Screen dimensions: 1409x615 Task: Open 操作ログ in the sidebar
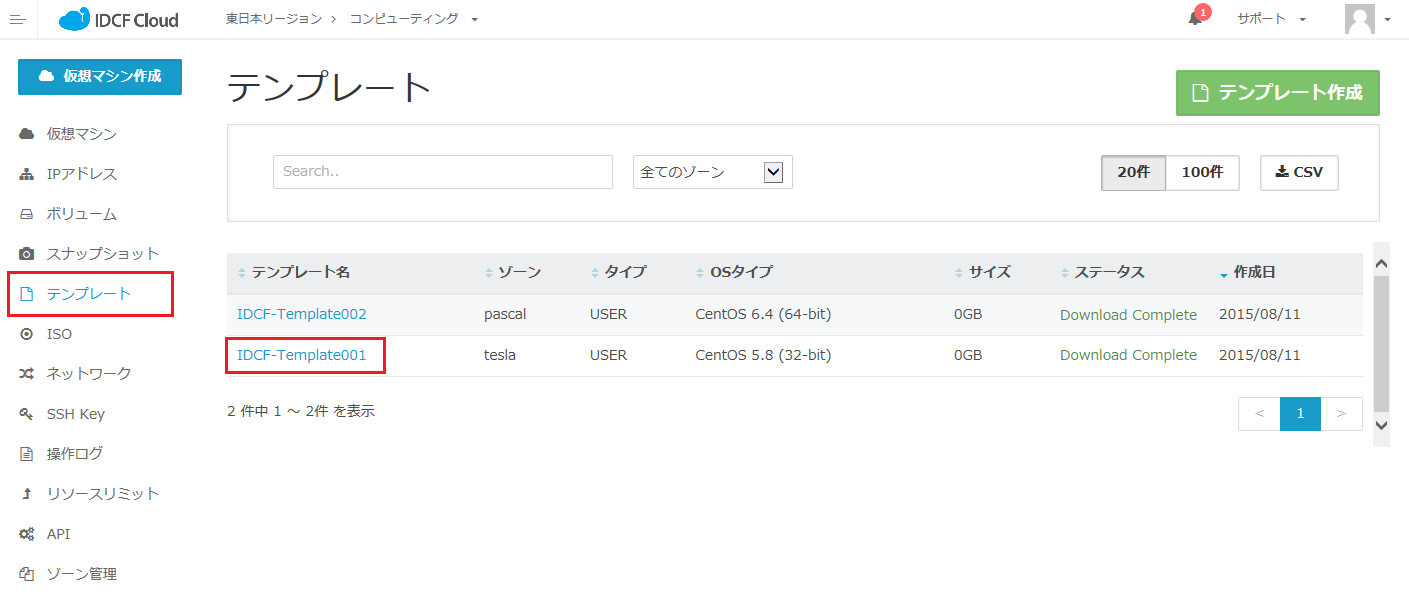coord(74,454)
